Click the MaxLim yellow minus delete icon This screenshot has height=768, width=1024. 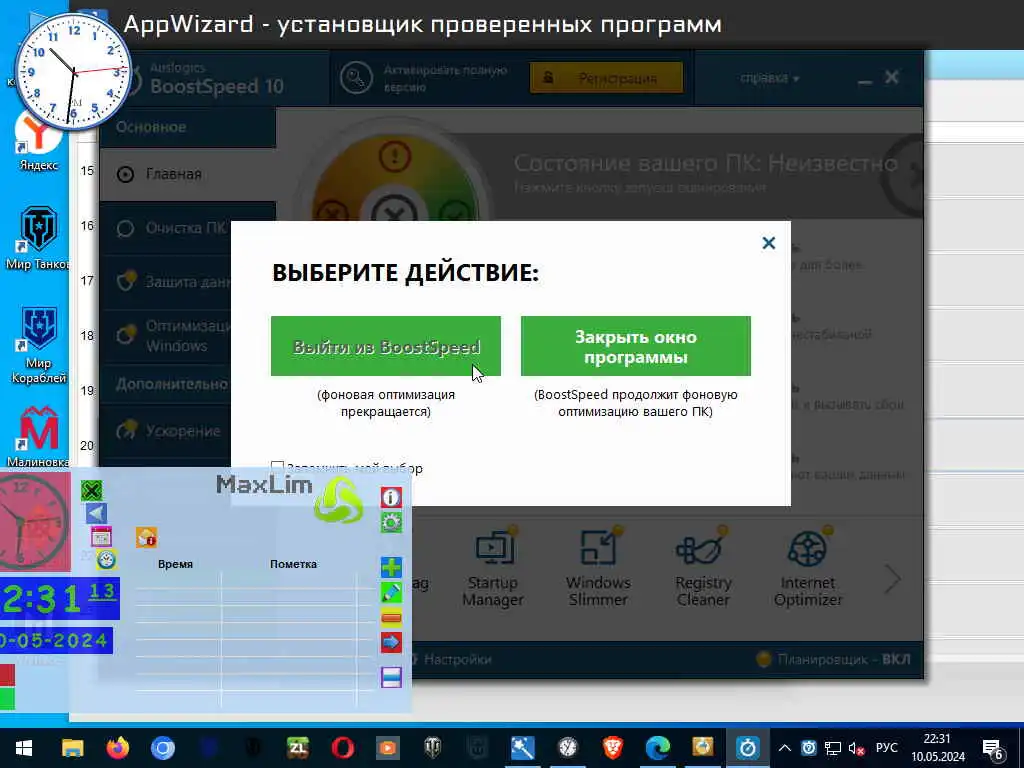click(391, 617)
